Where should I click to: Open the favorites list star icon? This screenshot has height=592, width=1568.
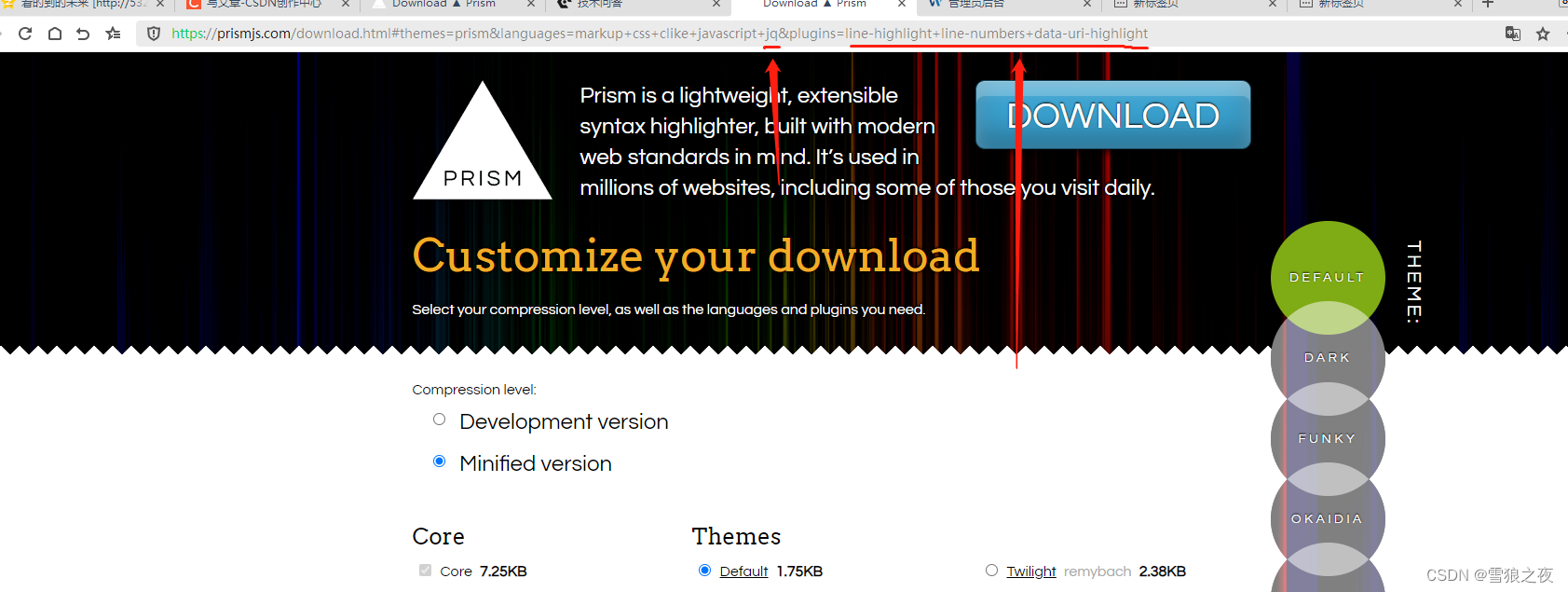[x=113, y=34]
